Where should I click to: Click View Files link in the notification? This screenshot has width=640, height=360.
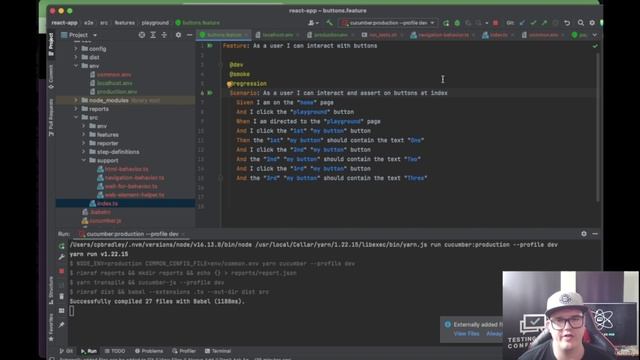[x=466, y=334]
